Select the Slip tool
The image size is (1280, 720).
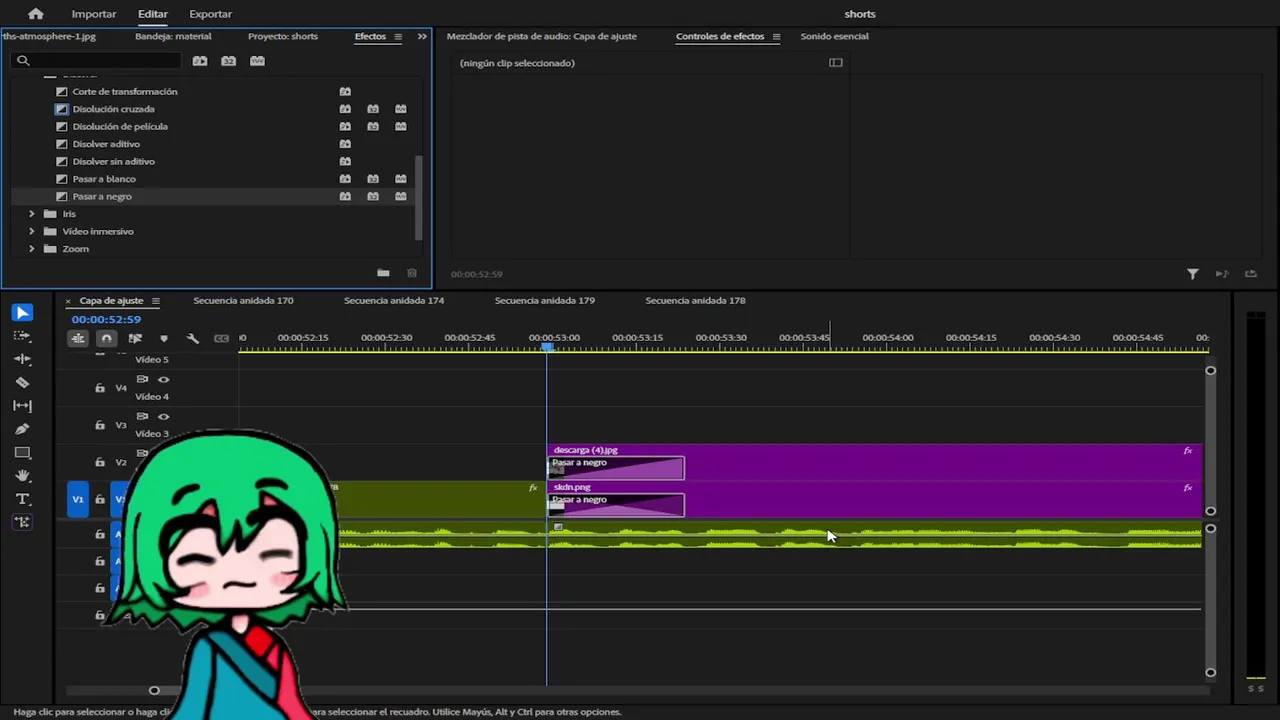pyautogui.click(x=22, y=406)
